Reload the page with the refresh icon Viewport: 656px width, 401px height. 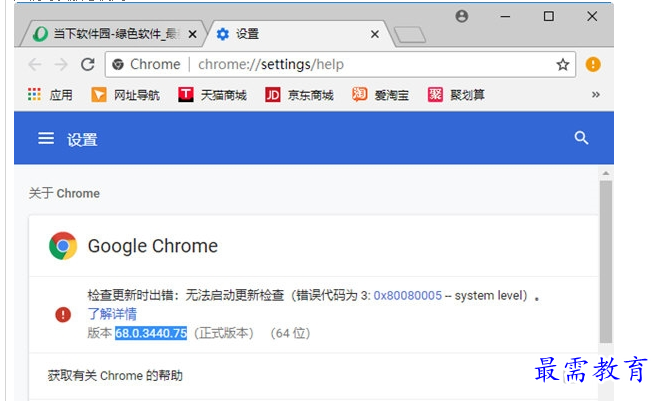click(x=87, y=64)
